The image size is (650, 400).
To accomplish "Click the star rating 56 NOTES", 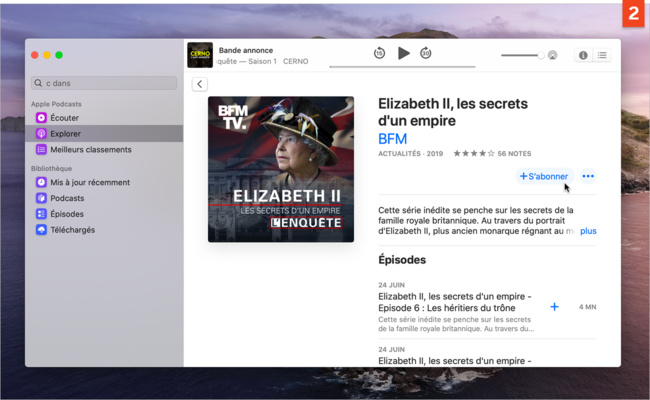I will [x=492, y=153].
